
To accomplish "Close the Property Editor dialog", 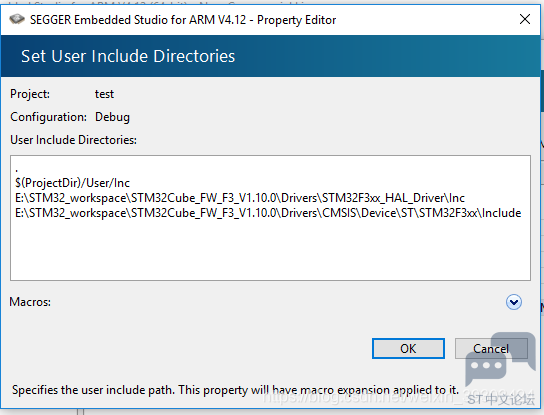I will click(525, 19).
